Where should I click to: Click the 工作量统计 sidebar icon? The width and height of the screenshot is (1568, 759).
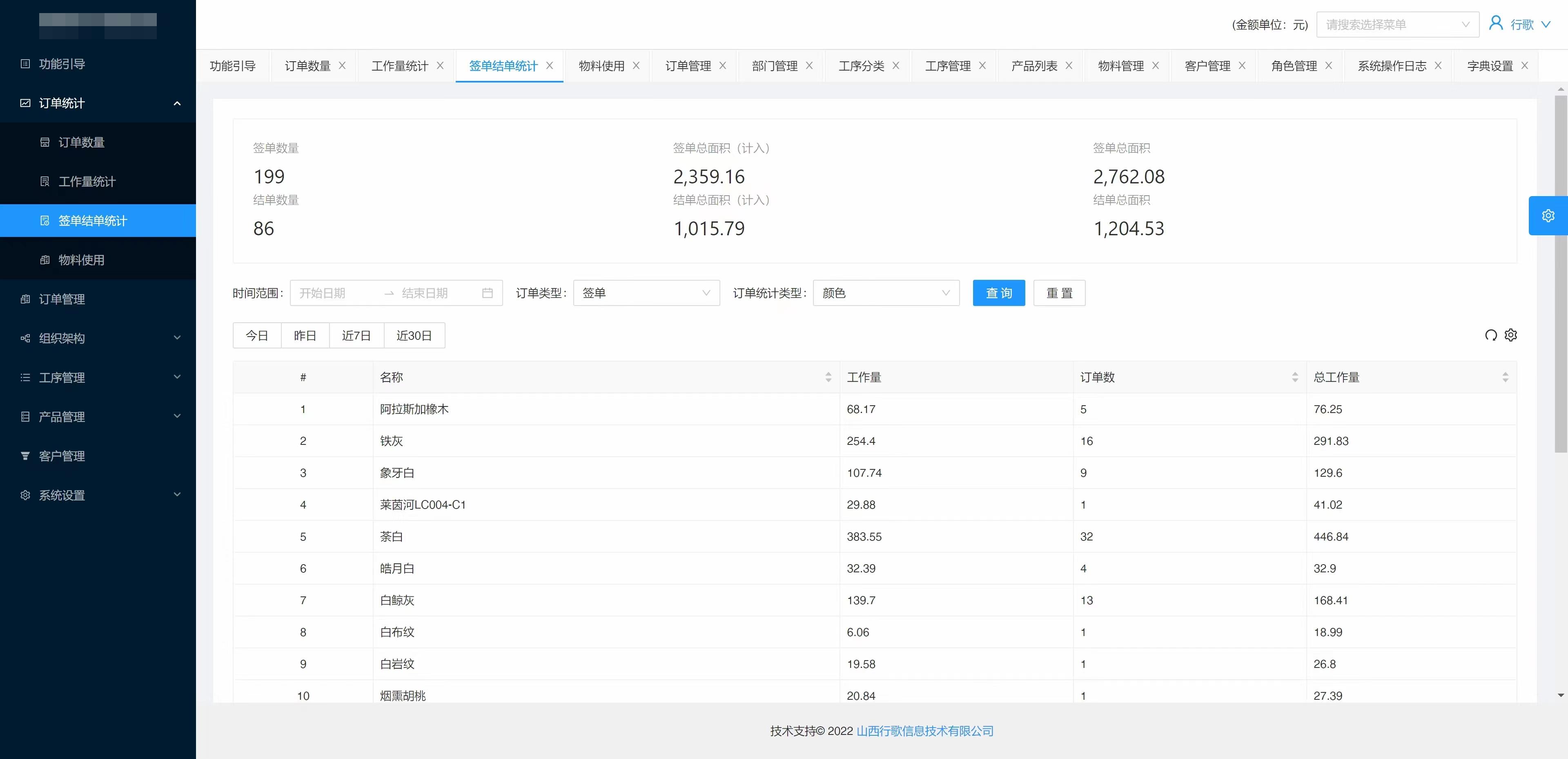[45, 181]
